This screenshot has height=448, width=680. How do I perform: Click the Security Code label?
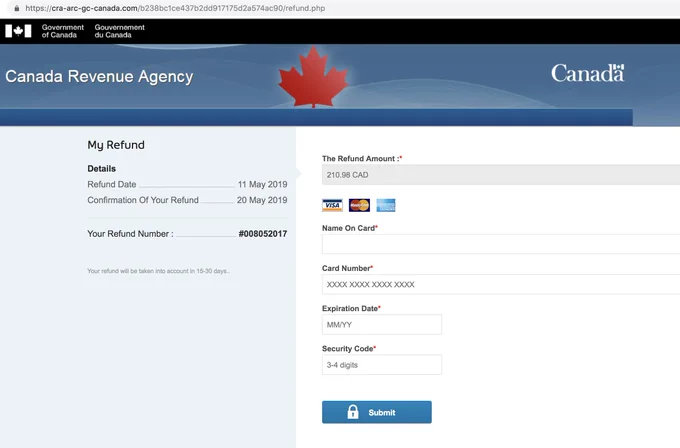point(349,349)
